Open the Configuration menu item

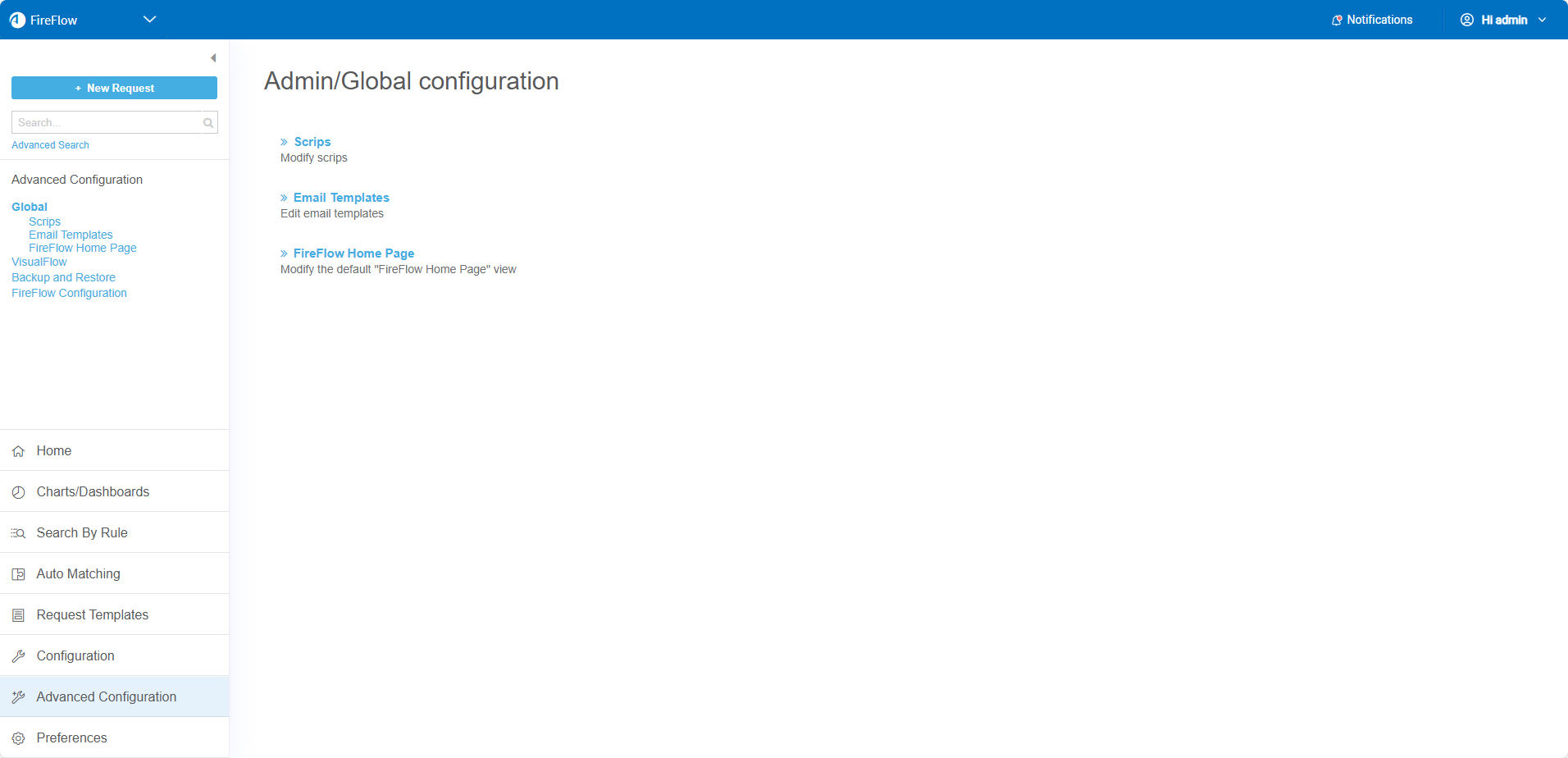point(75,655)
